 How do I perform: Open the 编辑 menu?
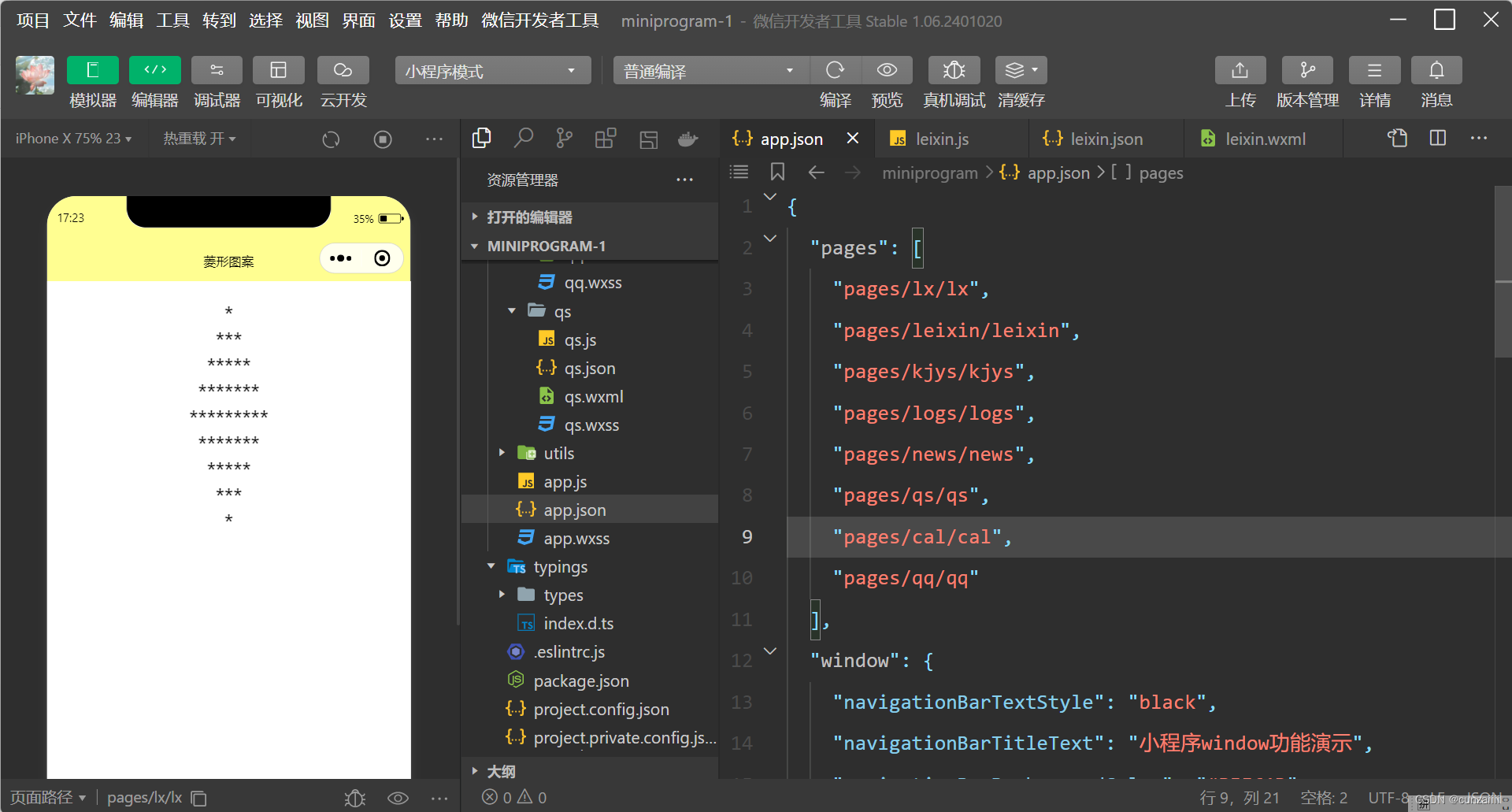[126, 20]
